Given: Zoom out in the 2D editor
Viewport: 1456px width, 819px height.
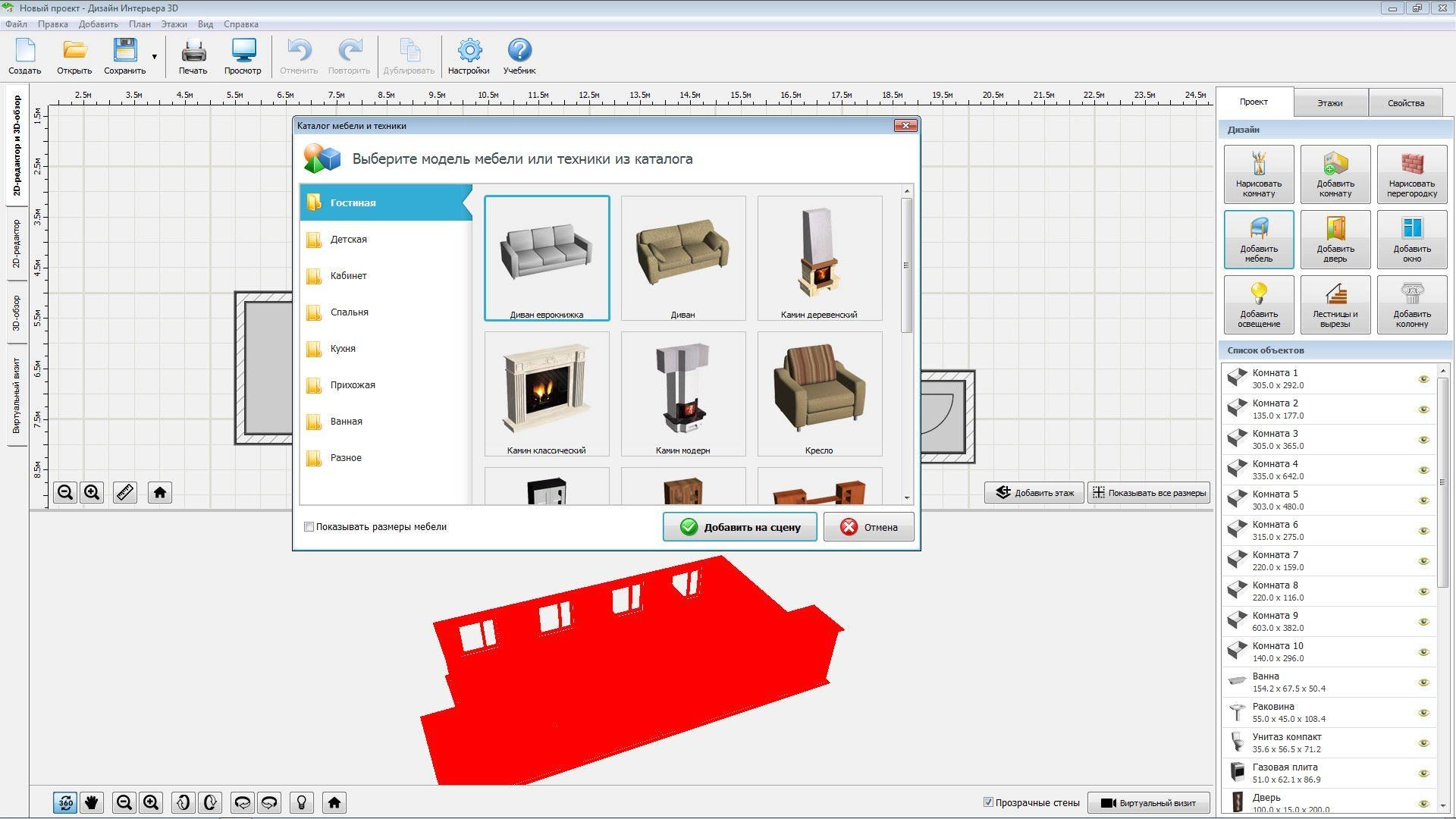Looking at the screenshot, I should tap(65, 492).
